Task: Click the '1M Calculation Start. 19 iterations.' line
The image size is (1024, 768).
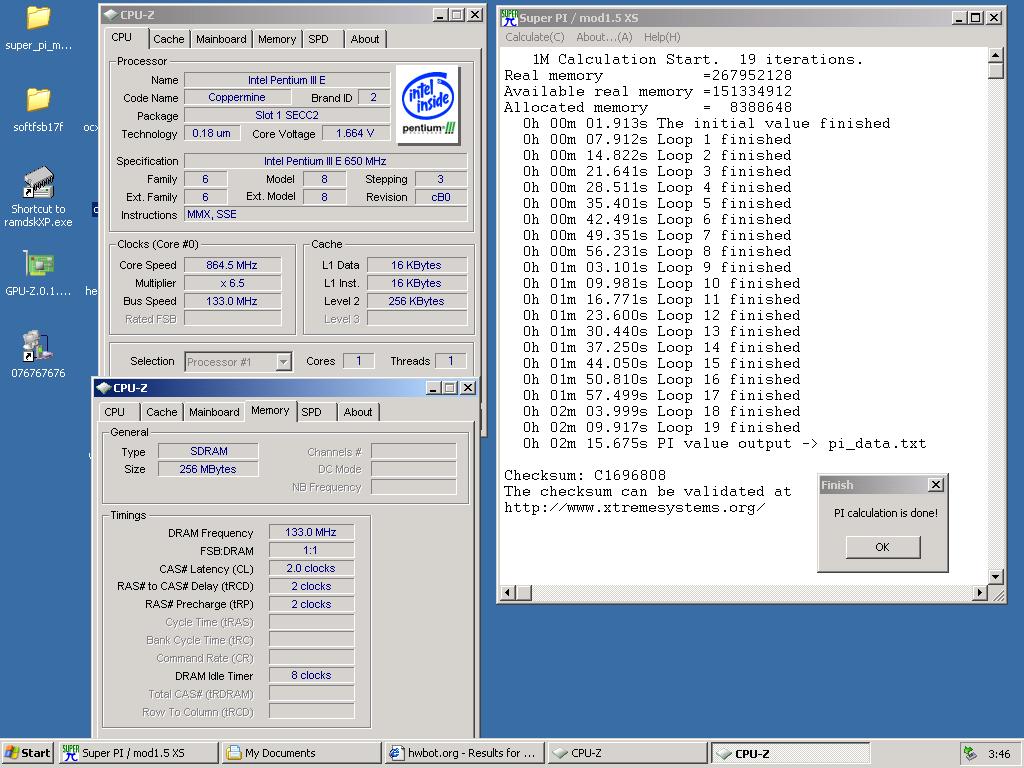Action: (697, 59)
